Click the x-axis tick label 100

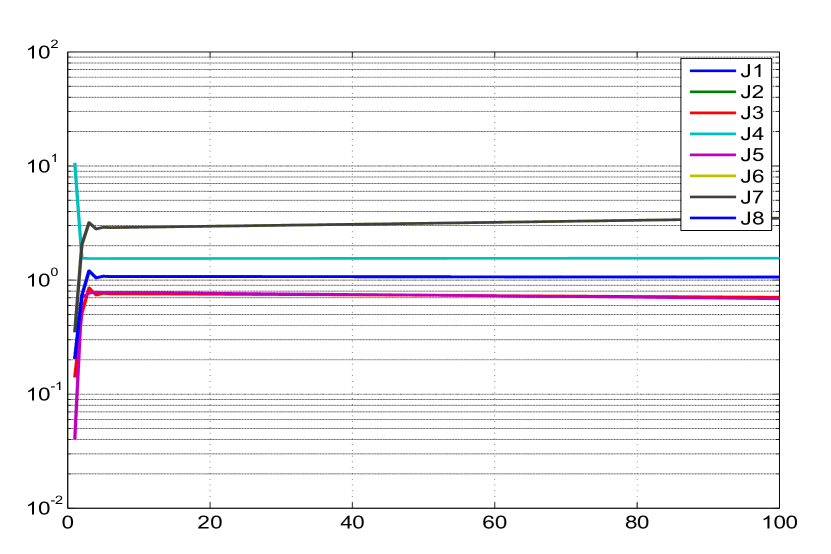(x=780, y=522)
